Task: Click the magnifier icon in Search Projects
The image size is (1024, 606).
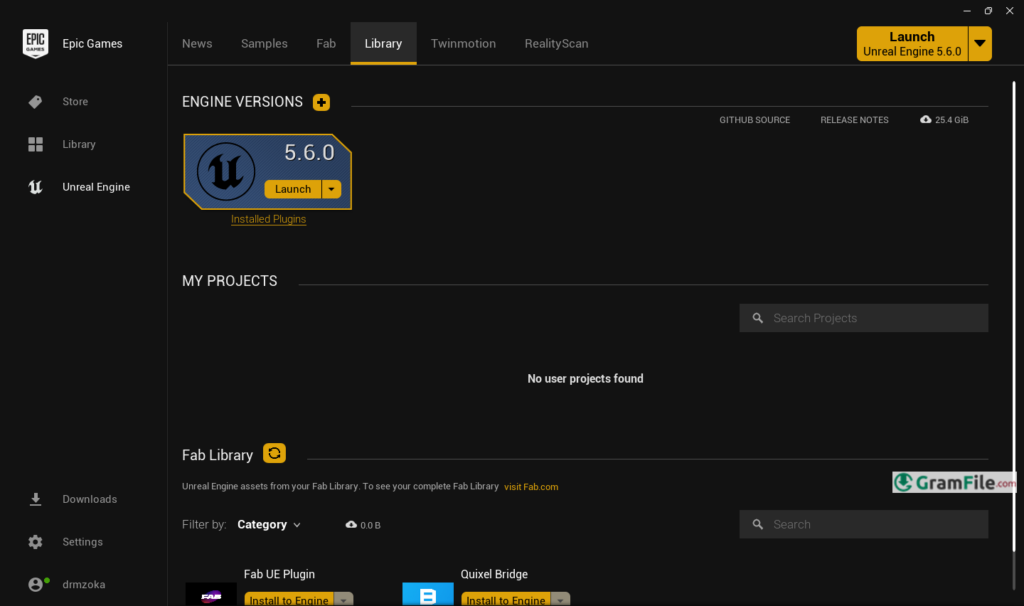Action: tap(758, 318)
